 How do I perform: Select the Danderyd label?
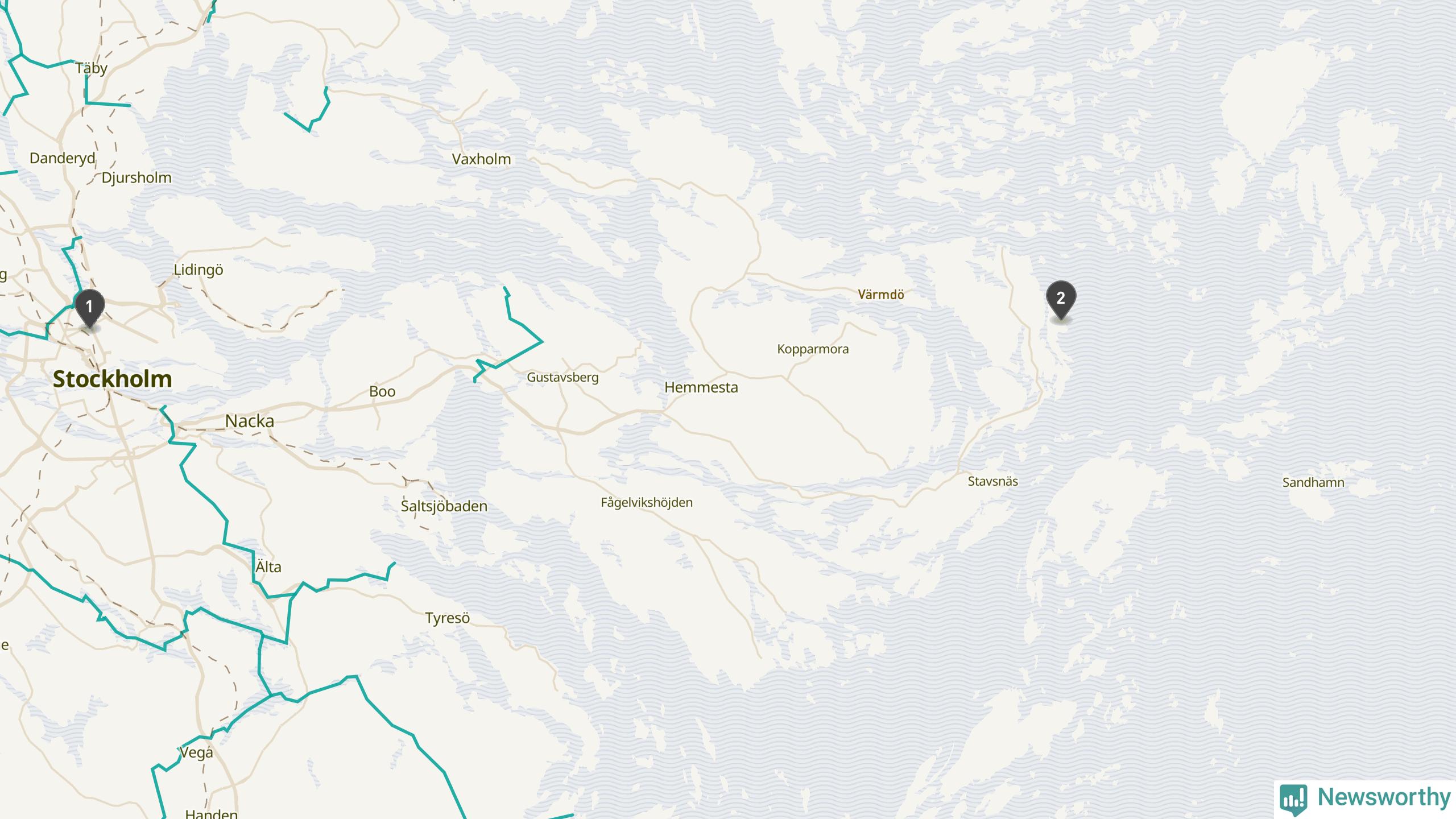point(63,158)
